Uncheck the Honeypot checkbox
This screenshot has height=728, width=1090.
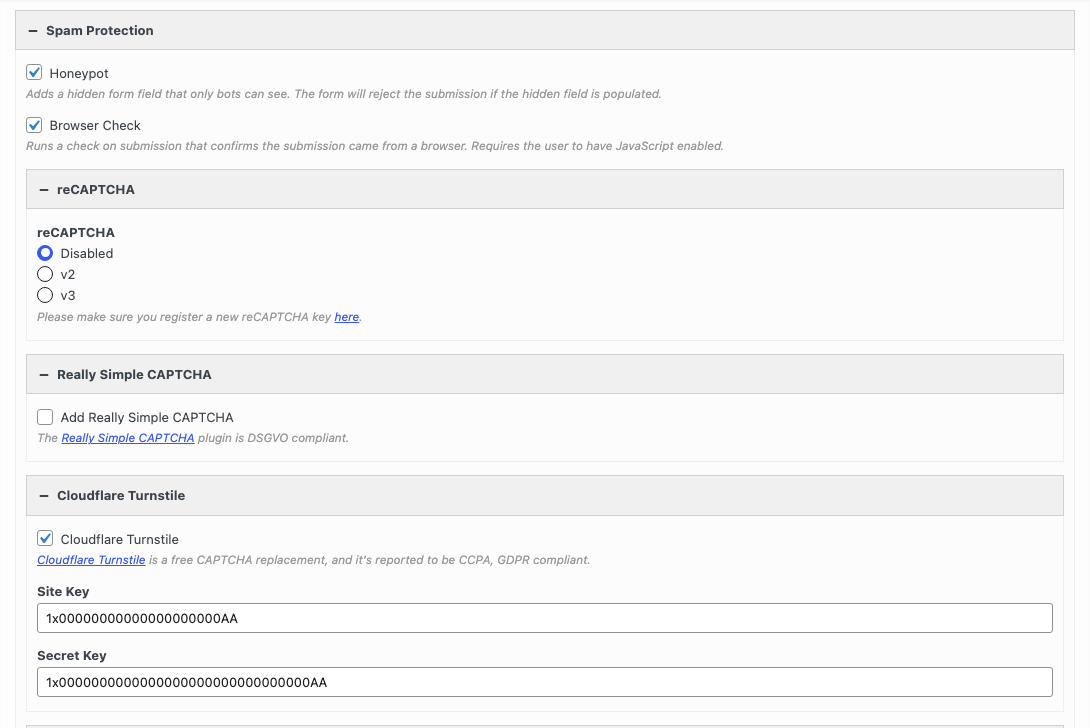pos(34,72)
